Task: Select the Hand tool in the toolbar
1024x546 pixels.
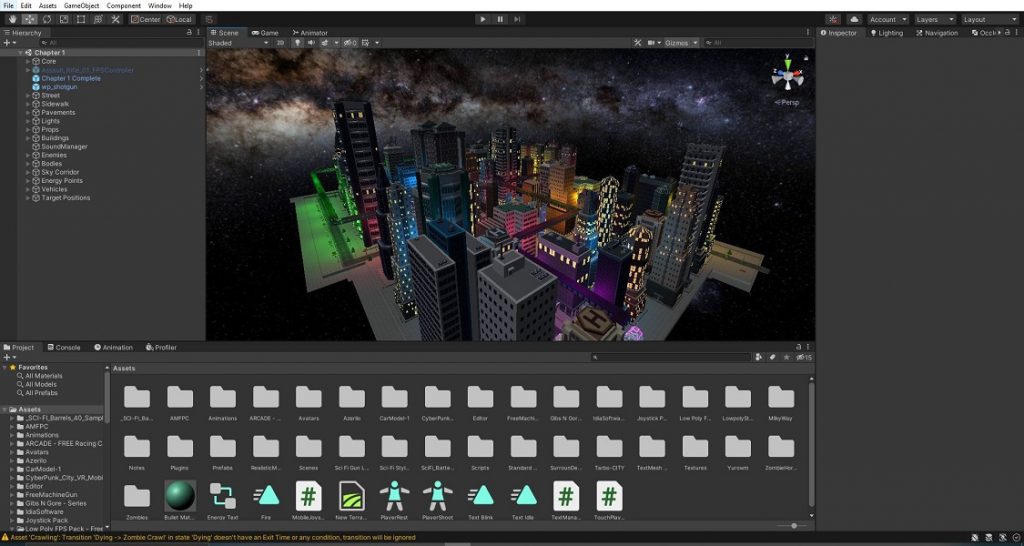Action: pos(12,20)
